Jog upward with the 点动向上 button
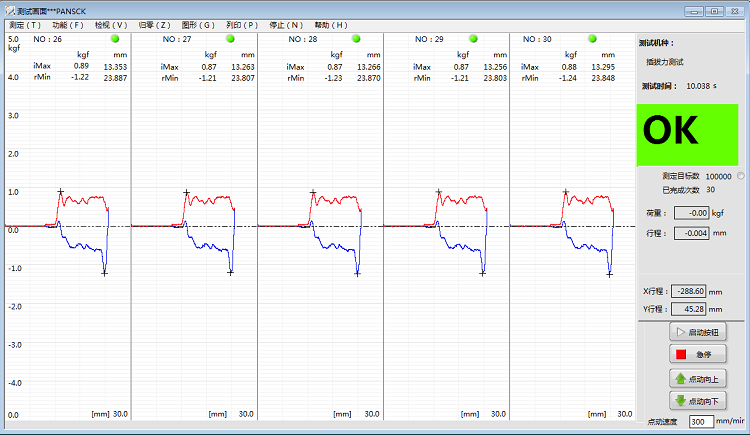The height and width of the screenshot is (435, 750). point(697,379)
